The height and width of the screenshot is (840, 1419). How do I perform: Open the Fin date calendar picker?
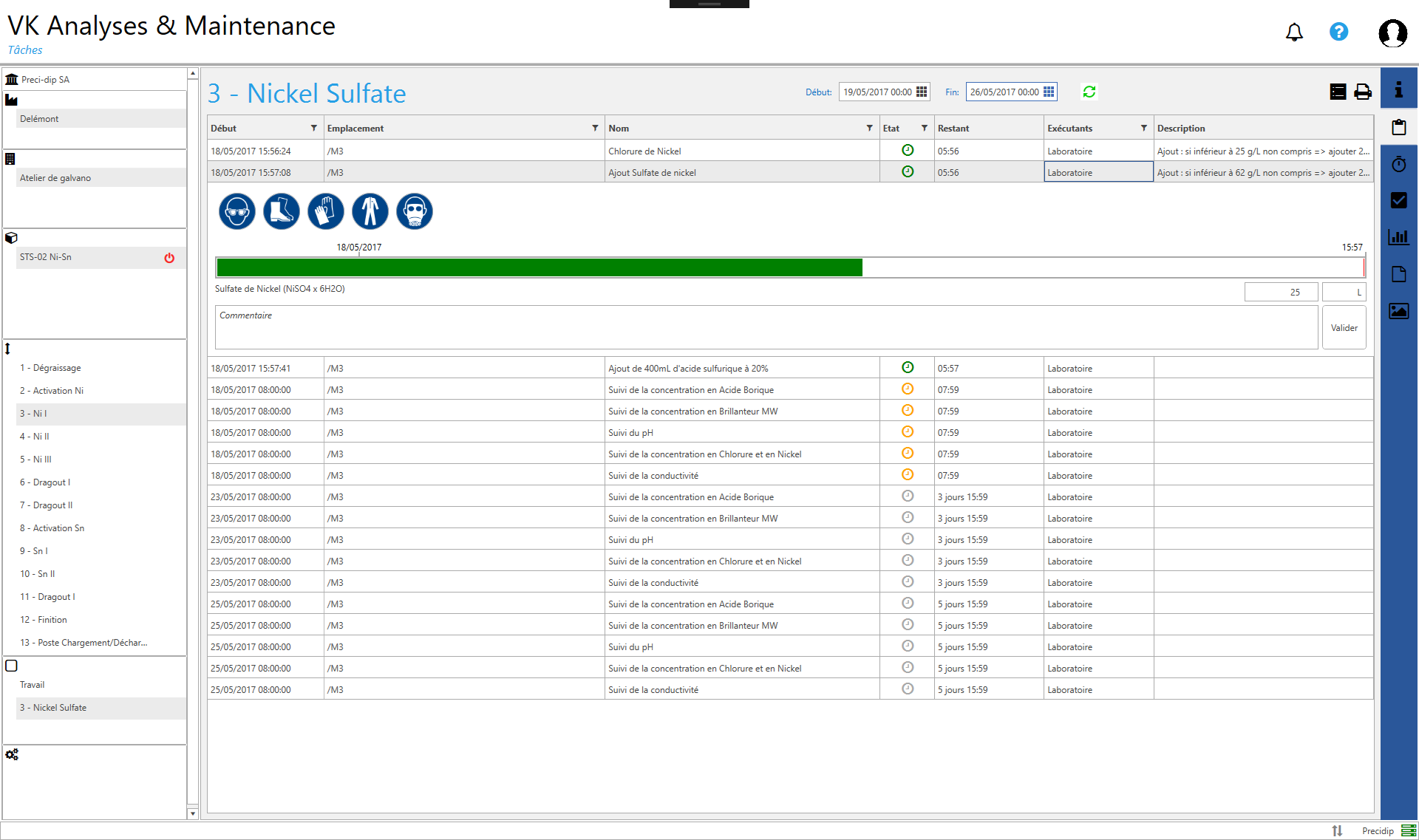[1049, 92]
